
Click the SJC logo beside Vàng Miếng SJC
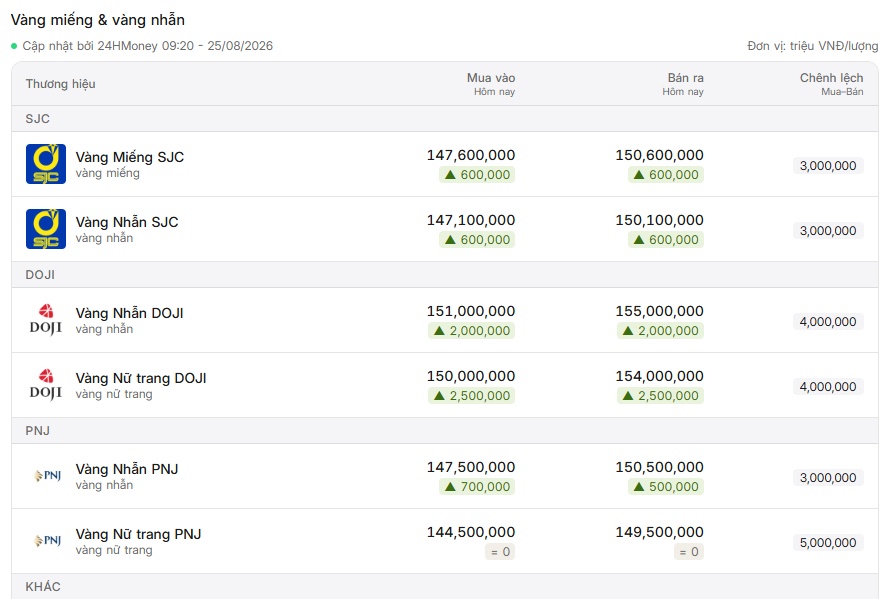click(x=46, y=164)
